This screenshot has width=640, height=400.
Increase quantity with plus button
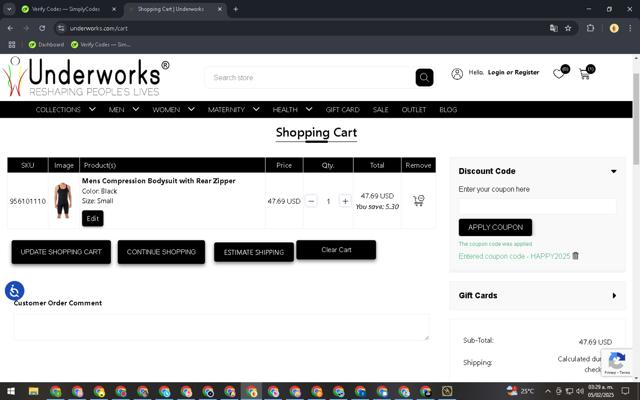coord(345,201)
